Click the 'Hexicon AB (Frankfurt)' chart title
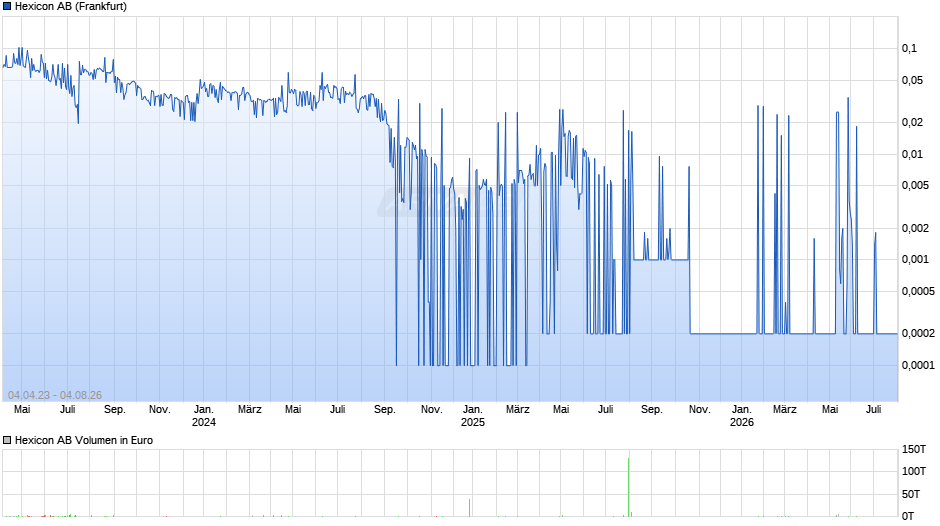Image resolution: width=940 pixels, height=526 pixels. 71,7
